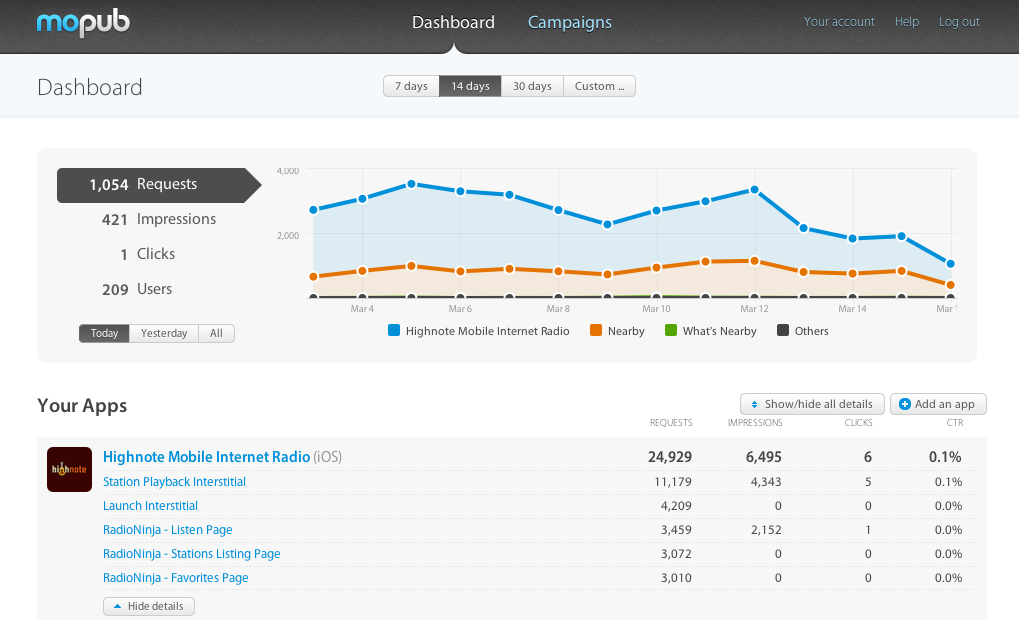Click the green What's Nearby legend swatch

coord(671,331)
